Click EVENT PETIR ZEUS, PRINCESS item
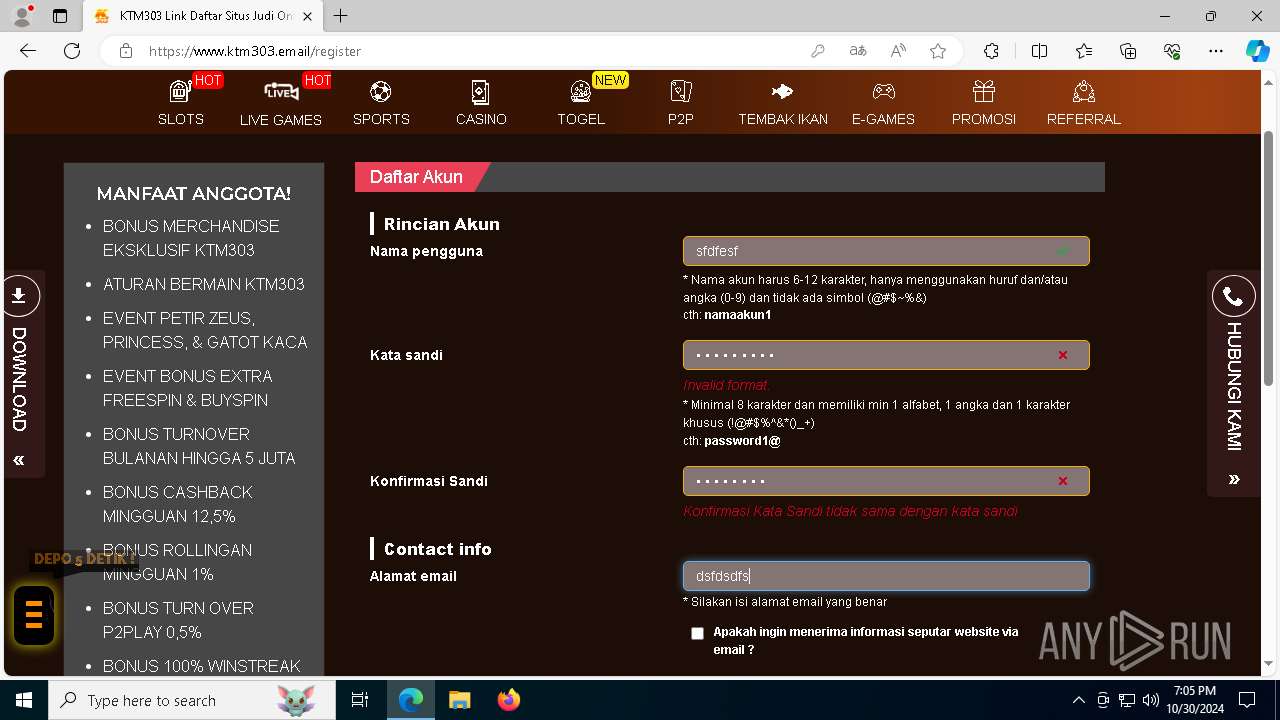The width and height of the screenshot is (1280, 720). (205, 330)
